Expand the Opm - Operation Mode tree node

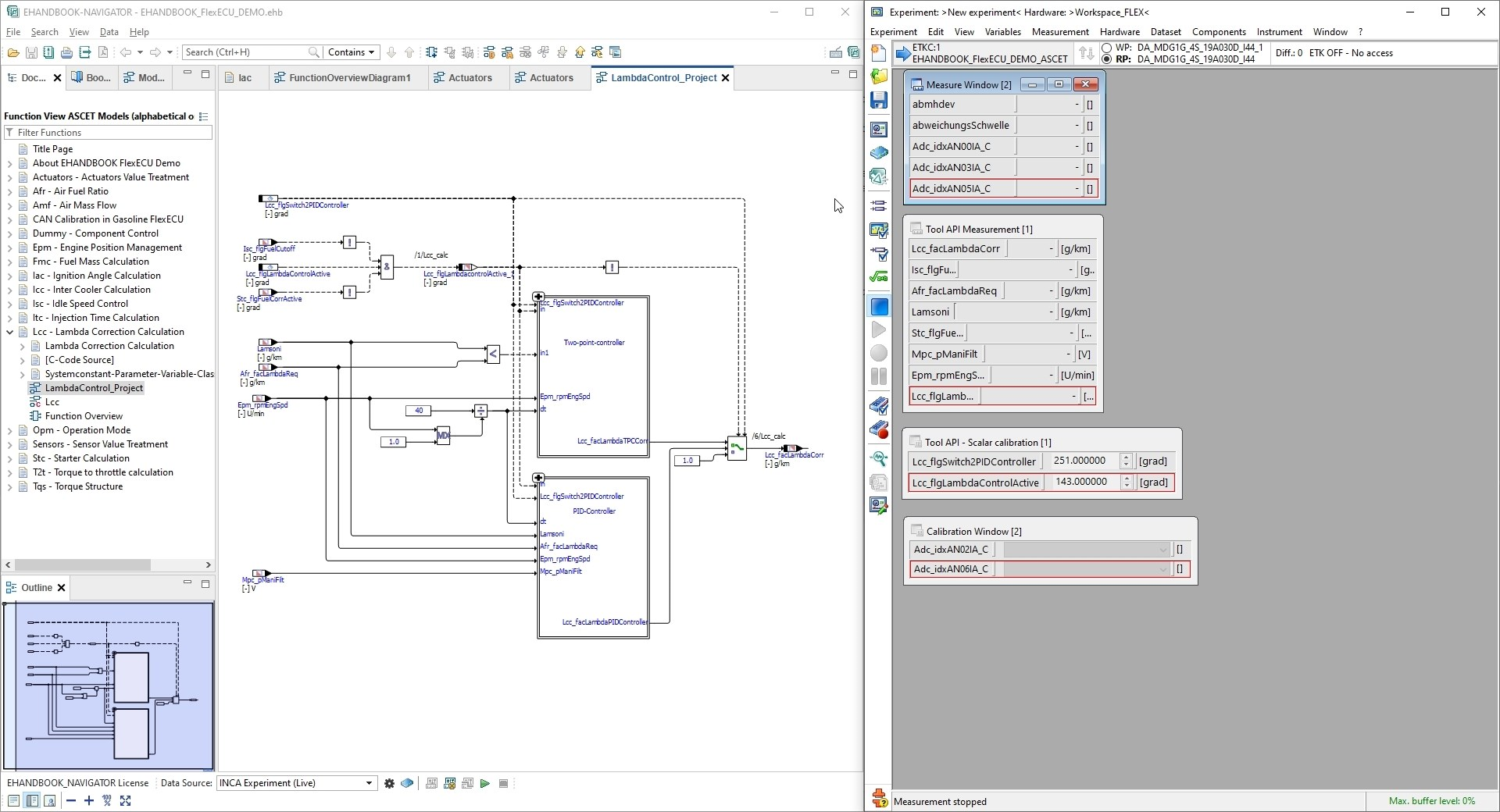click(10, 430)
